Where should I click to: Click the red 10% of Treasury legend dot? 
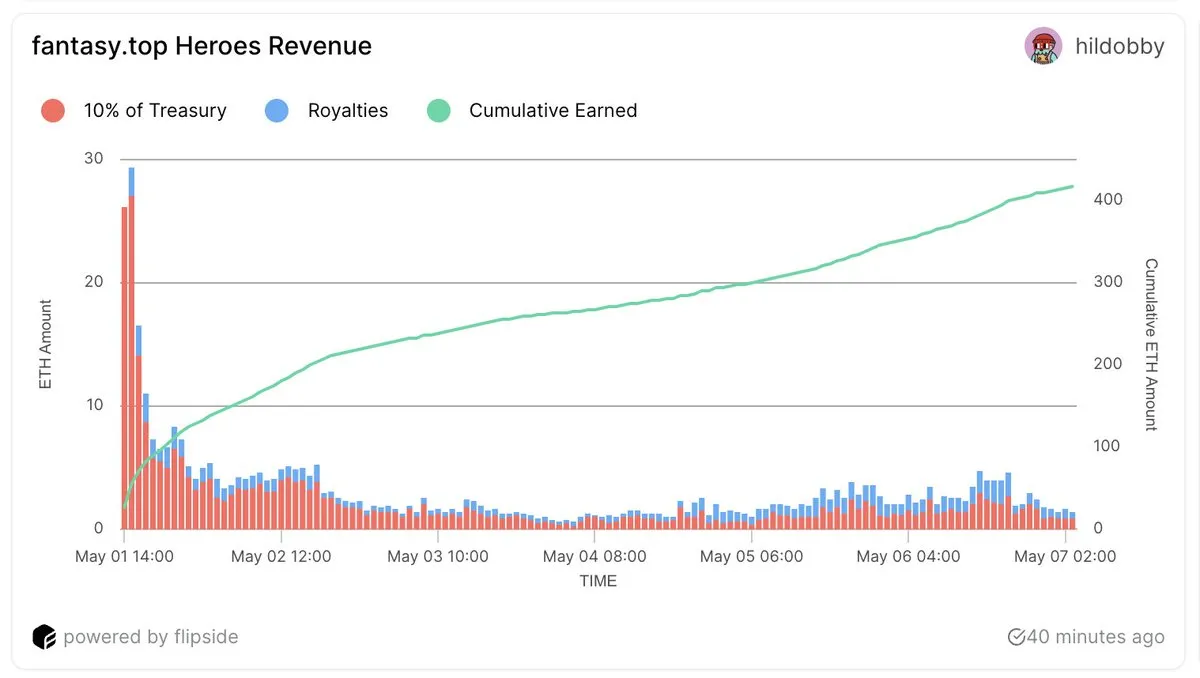(53, 111)
